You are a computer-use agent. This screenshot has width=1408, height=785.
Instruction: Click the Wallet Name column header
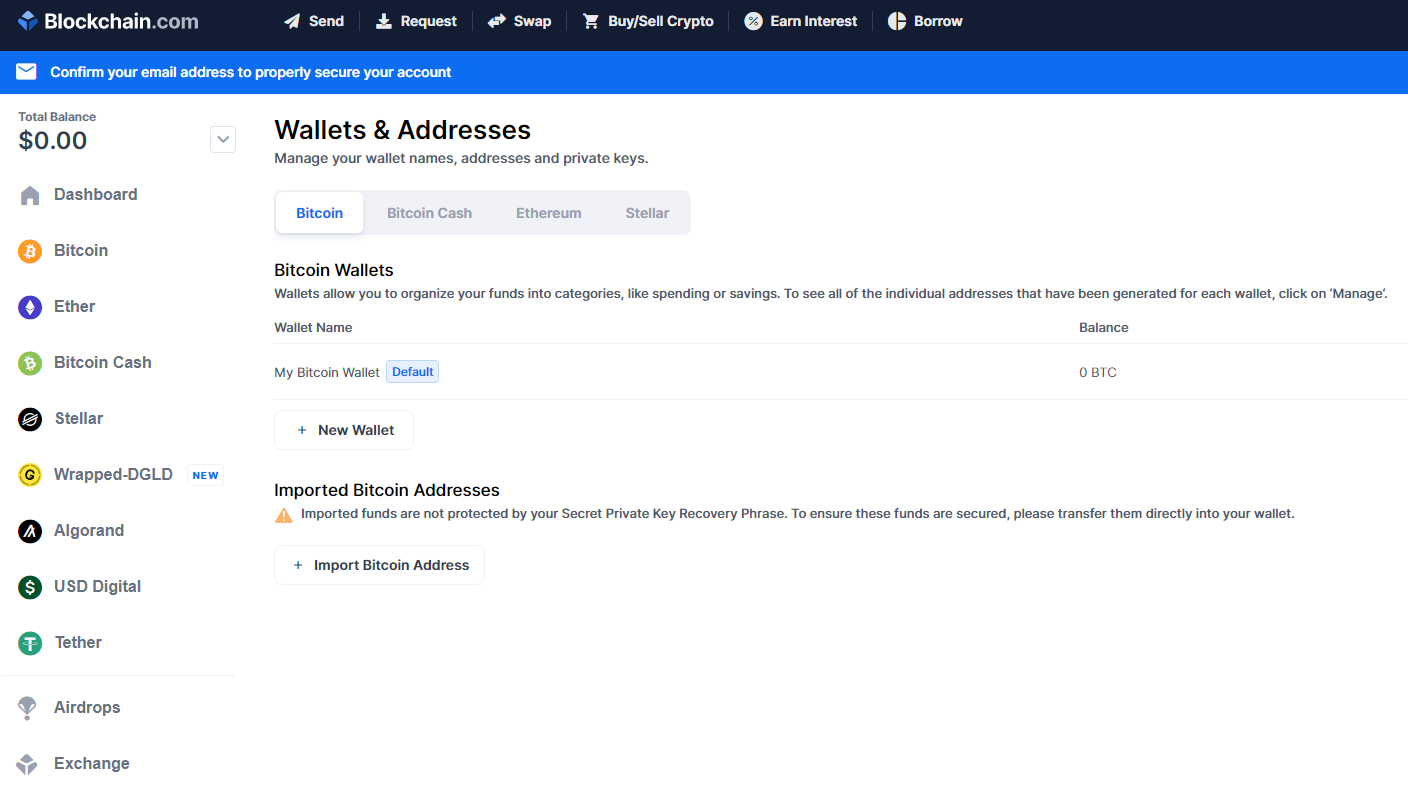(313, 328)
